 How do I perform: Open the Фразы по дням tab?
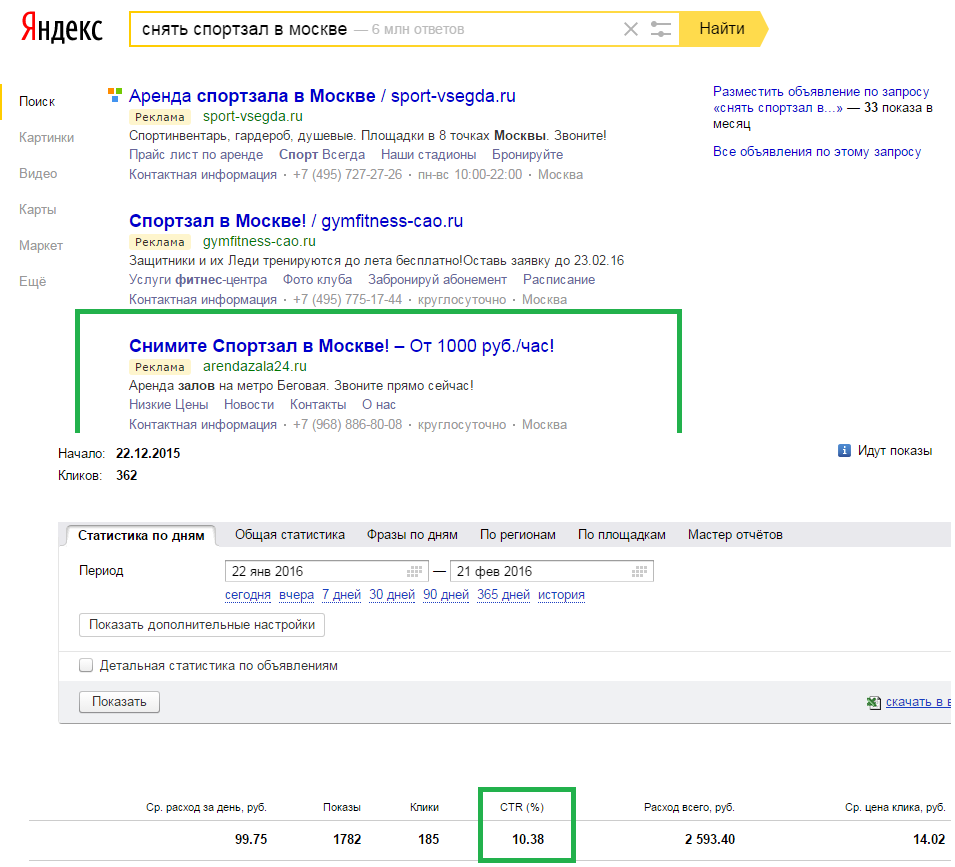tap(412, 535)
